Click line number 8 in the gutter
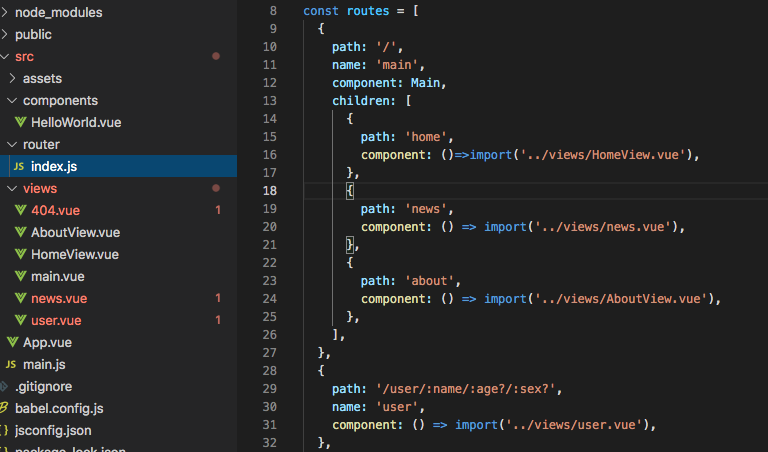The image size is (768, 452). 273,11
